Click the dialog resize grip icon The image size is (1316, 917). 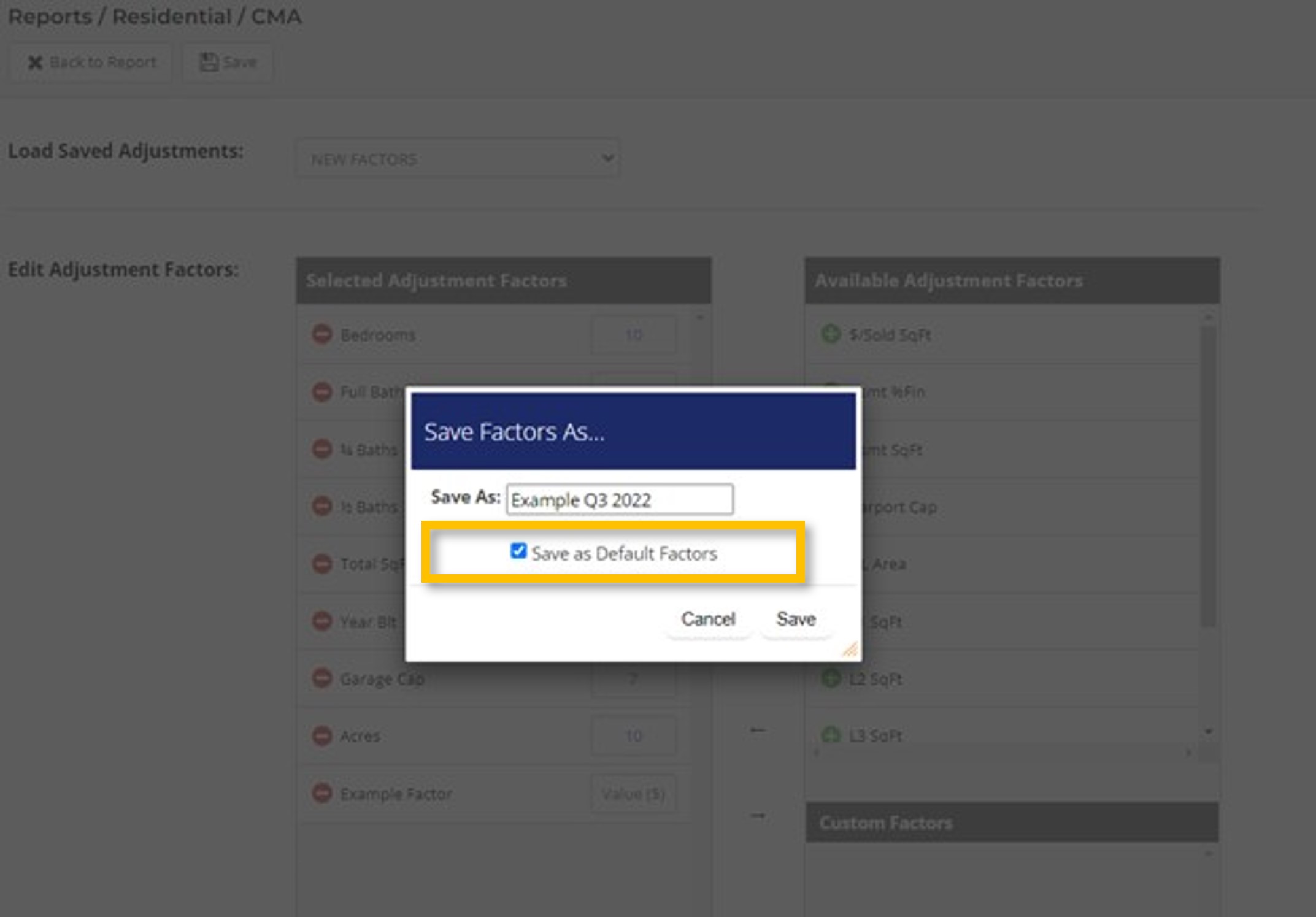849,650
